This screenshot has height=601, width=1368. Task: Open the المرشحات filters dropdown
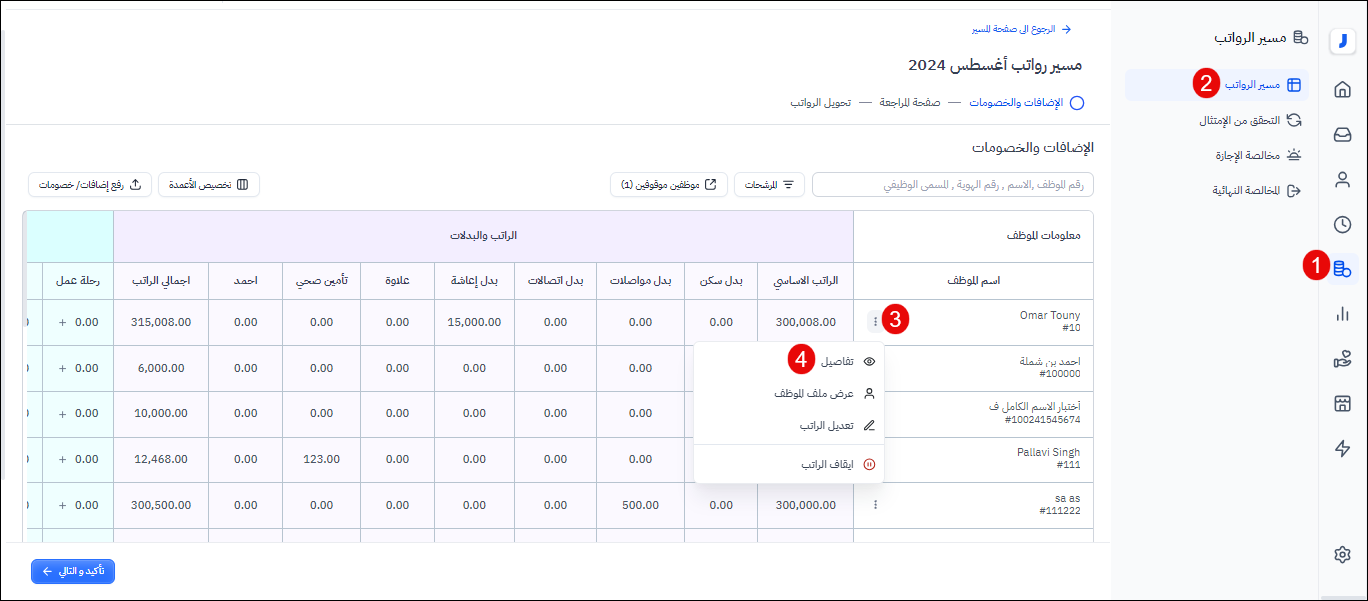pyautogui.click(x=769, y=185)
